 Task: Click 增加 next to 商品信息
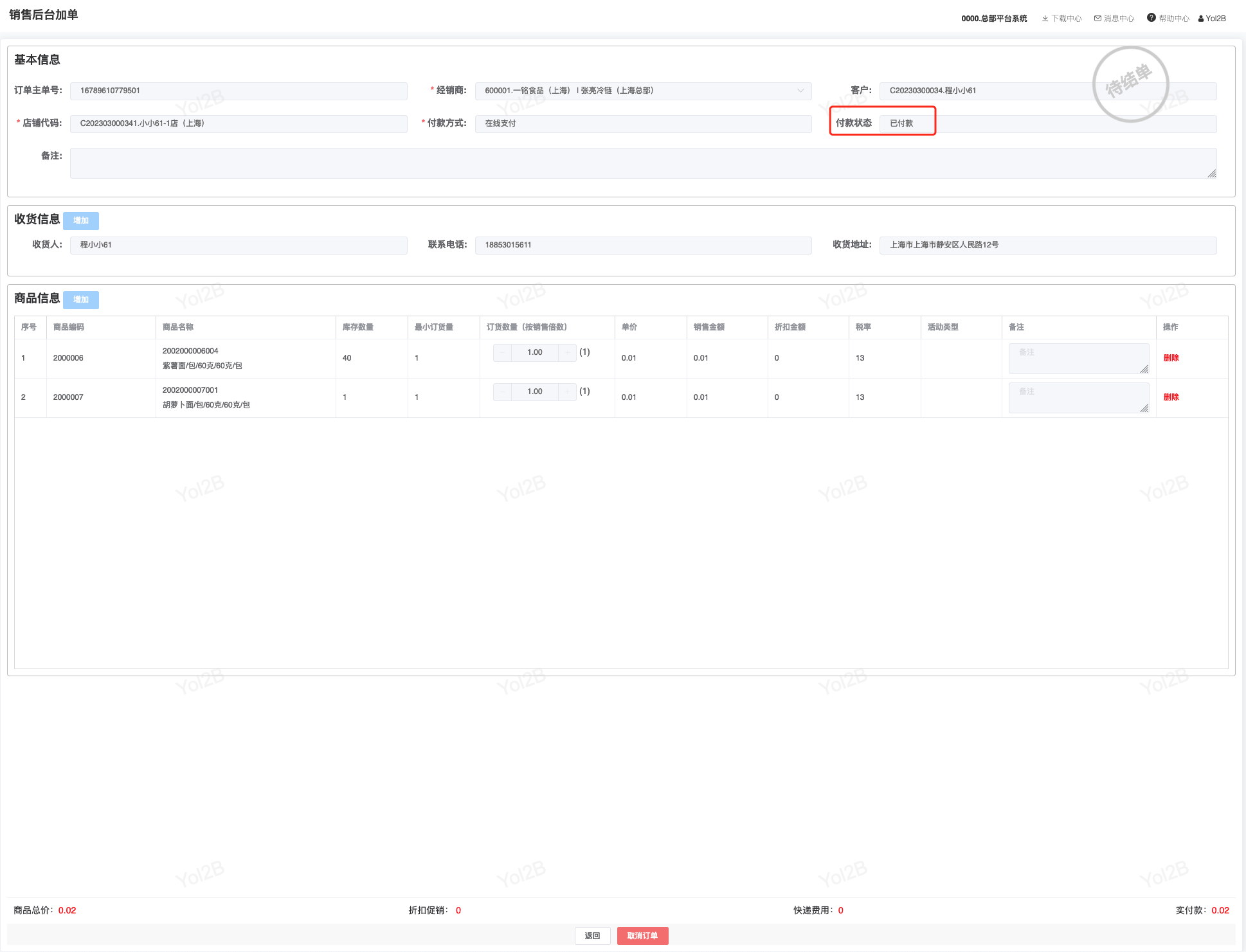[81, 300]
